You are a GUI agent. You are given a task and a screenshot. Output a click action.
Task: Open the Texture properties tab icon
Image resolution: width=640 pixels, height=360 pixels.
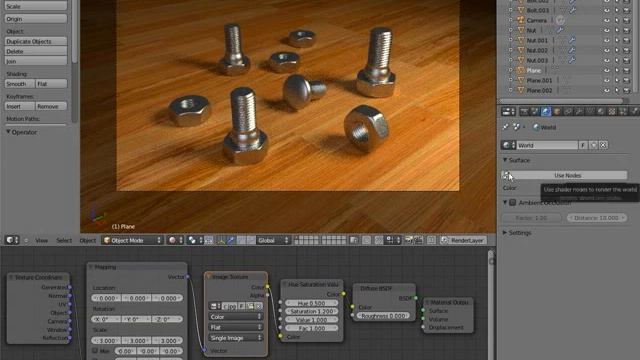[612, 111]
